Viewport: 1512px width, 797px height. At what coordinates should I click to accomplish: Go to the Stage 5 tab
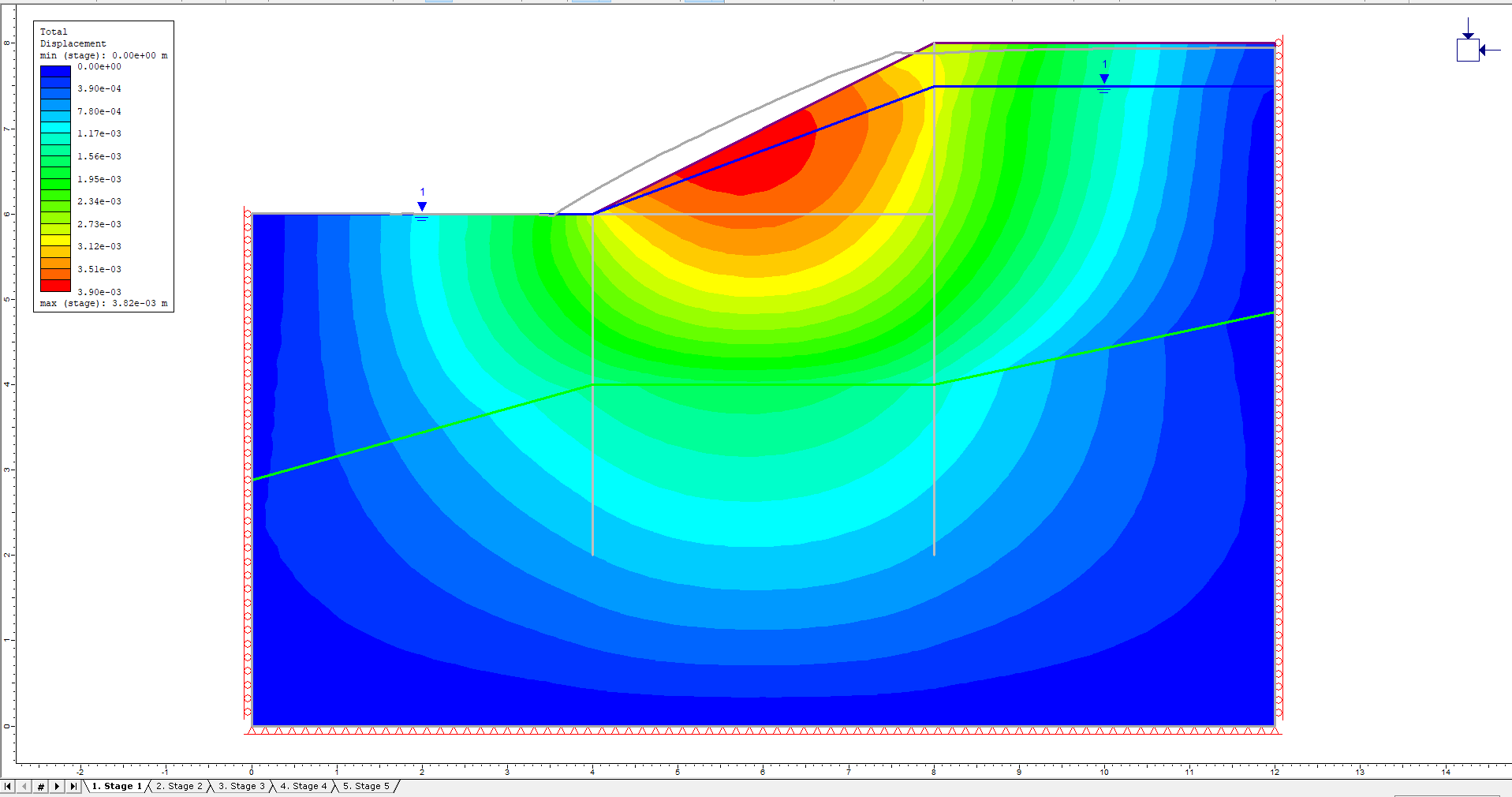(366, 786)
